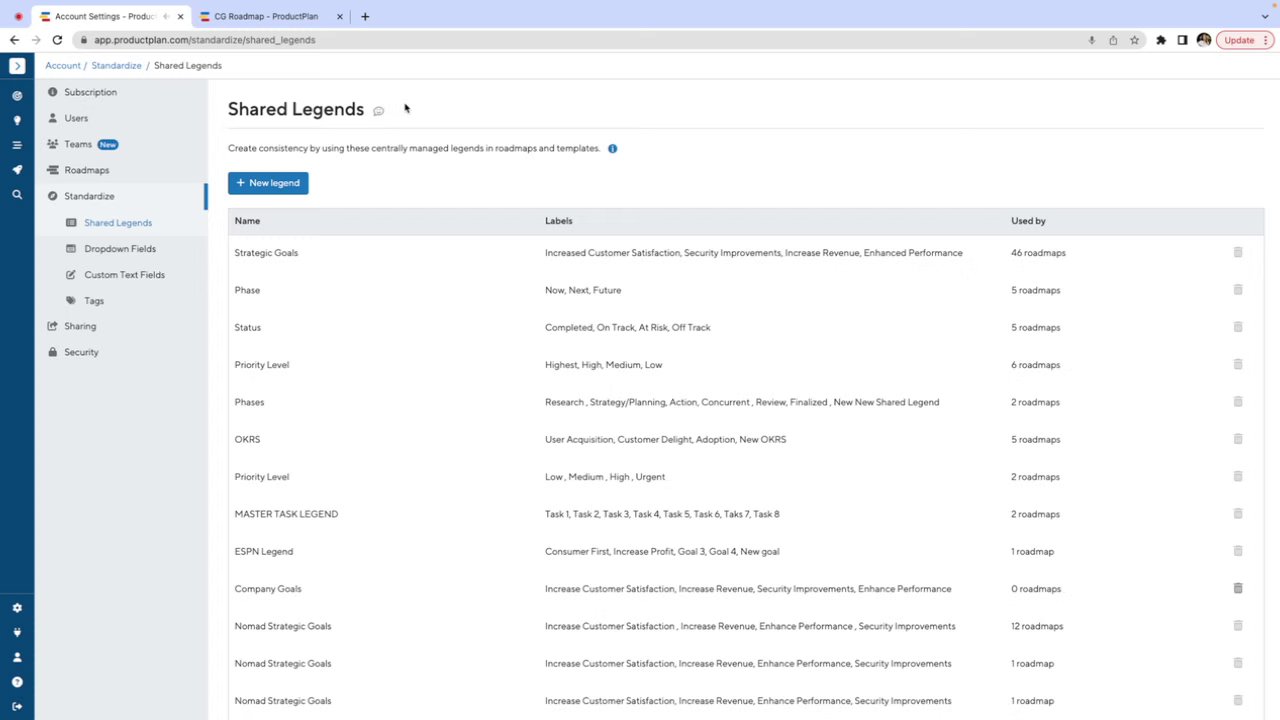1280x720 pixels.
Task: Switch to the CG Roadmap browser tab
Action: (265, 16)
